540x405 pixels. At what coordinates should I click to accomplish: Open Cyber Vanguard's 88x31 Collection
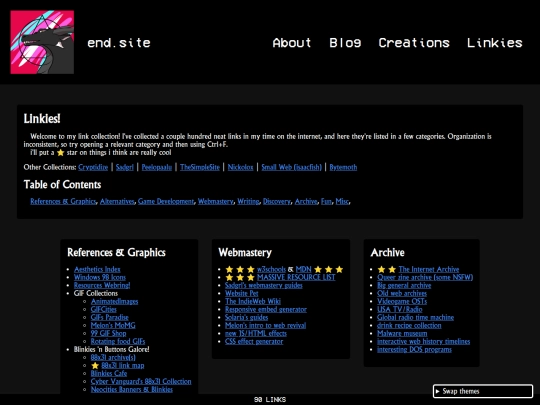pyautogui.click(x=141, y=382)
